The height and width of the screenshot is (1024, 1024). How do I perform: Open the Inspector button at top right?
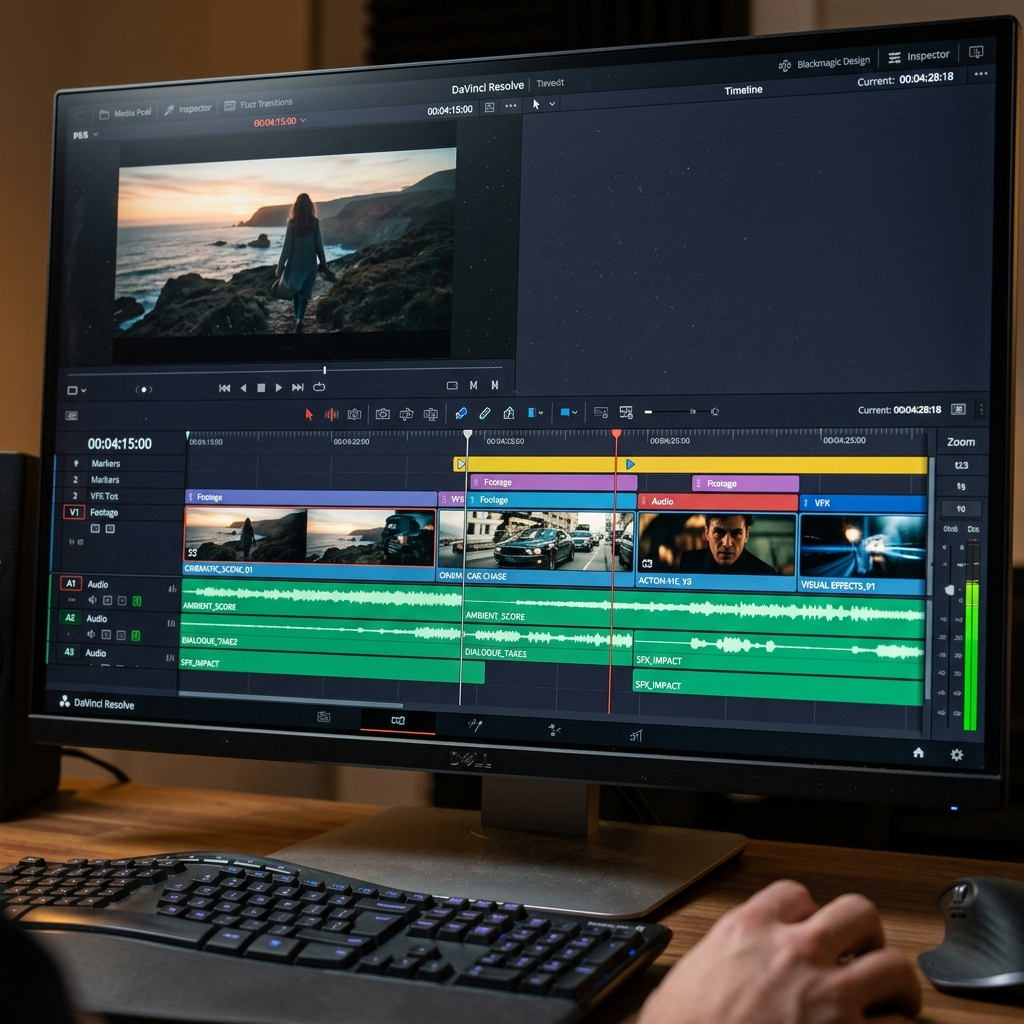click(919, 56)
